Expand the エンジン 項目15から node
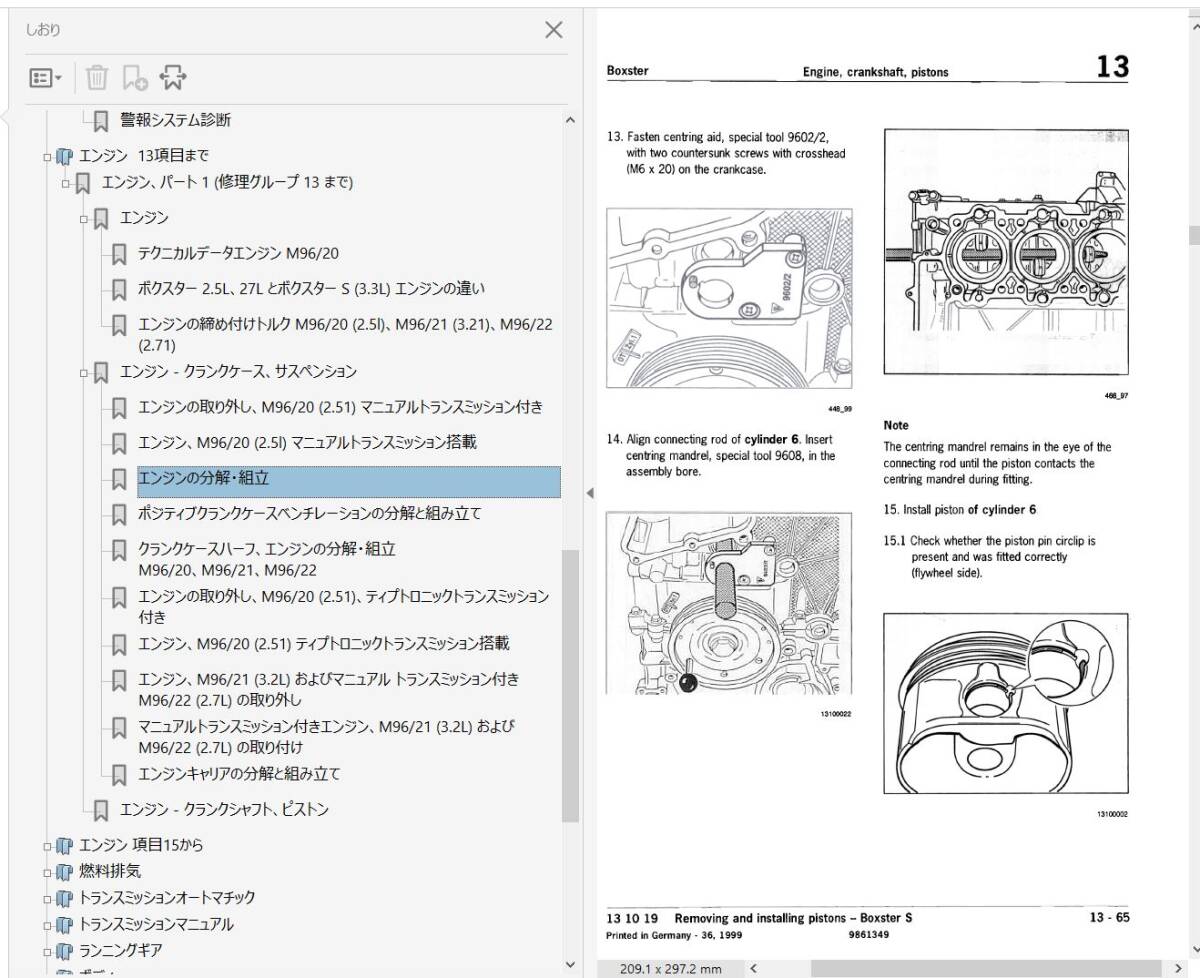 point(47,846)
